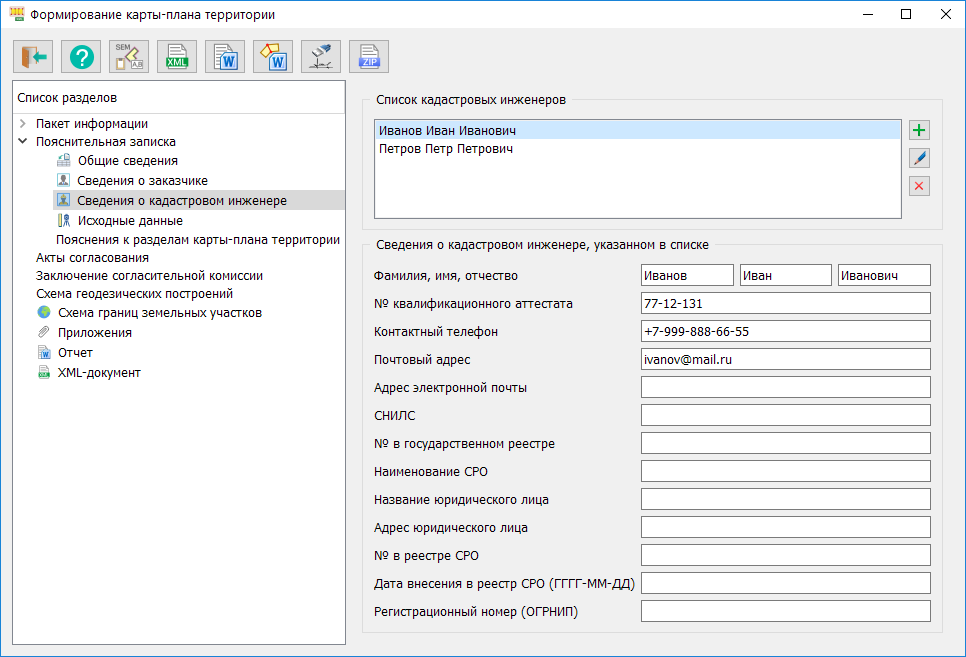Click the XML document toolbar icon
Screen dimensions: 966x657
tap(177, 57)
